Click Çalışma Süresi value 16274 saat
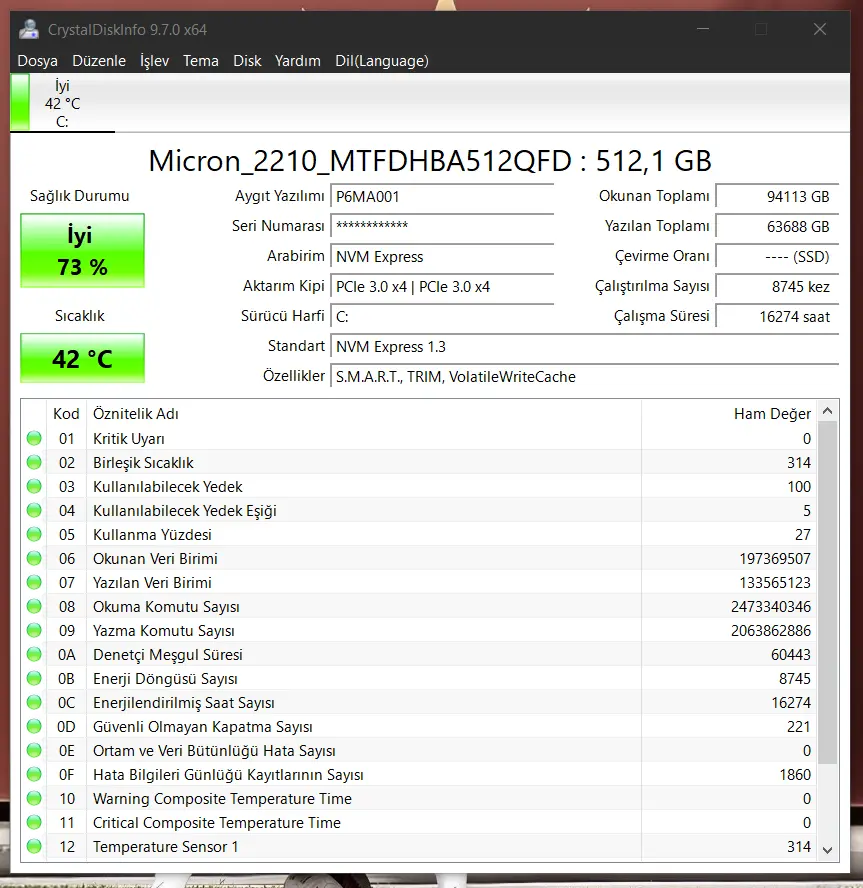This screenshot has width=863, height=888. pyautogui.click(x=777, y=317)
